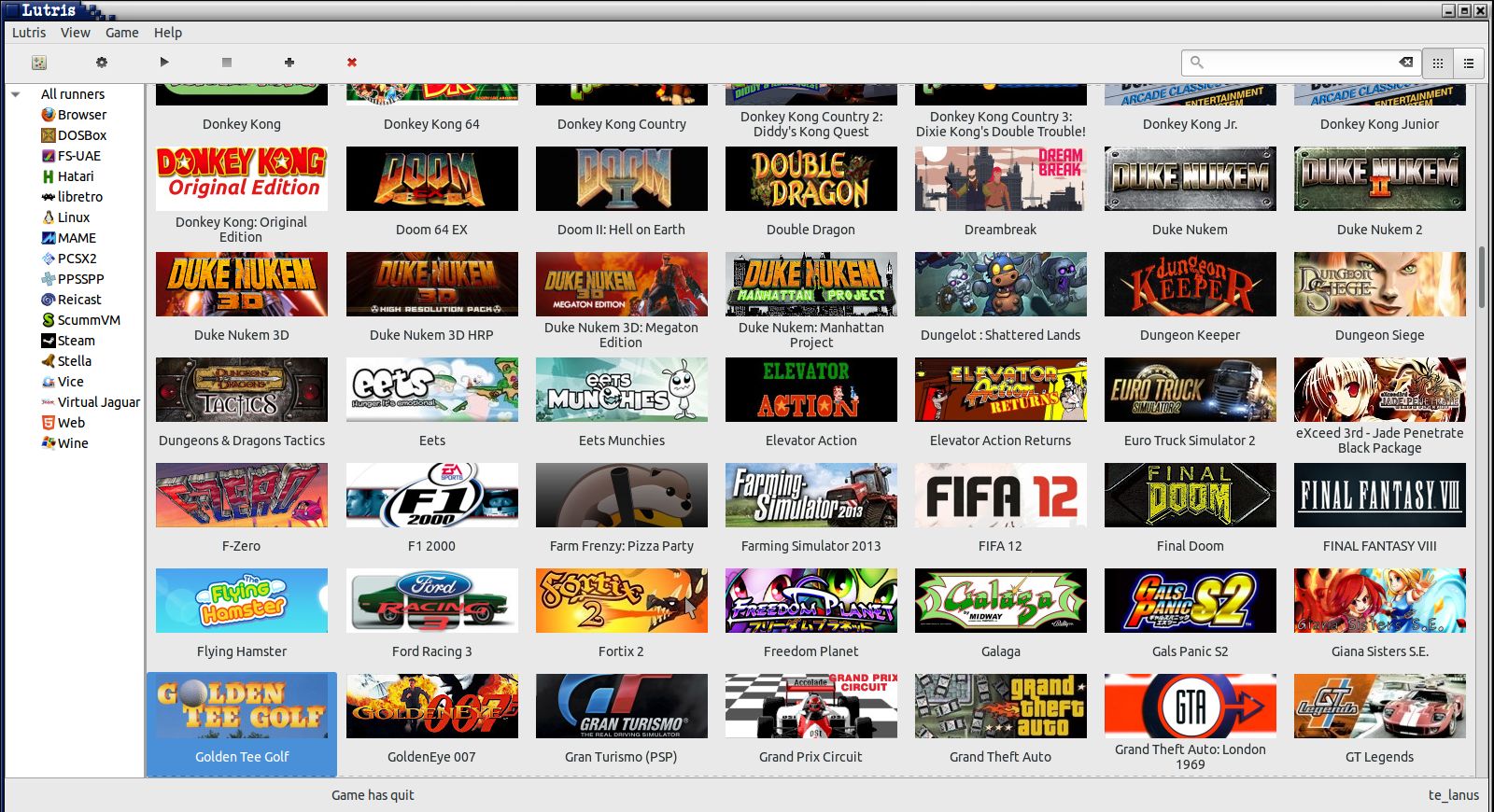Select Elevator Action Returns
Image resolution: width=1494 pixels, height=812 pixels.
coord(1000,403)
